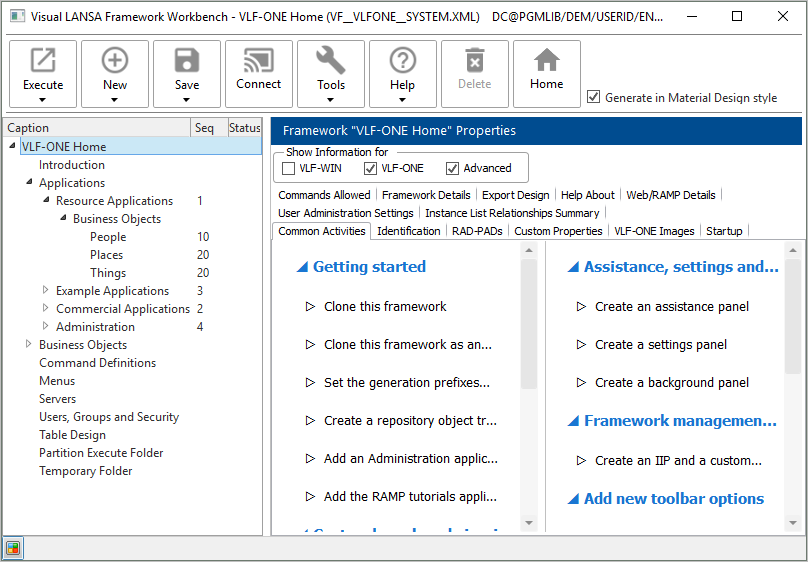Open the Export Design tab
Screen dimensions: 808x562
pyautogui.click(x=516, y=195)
